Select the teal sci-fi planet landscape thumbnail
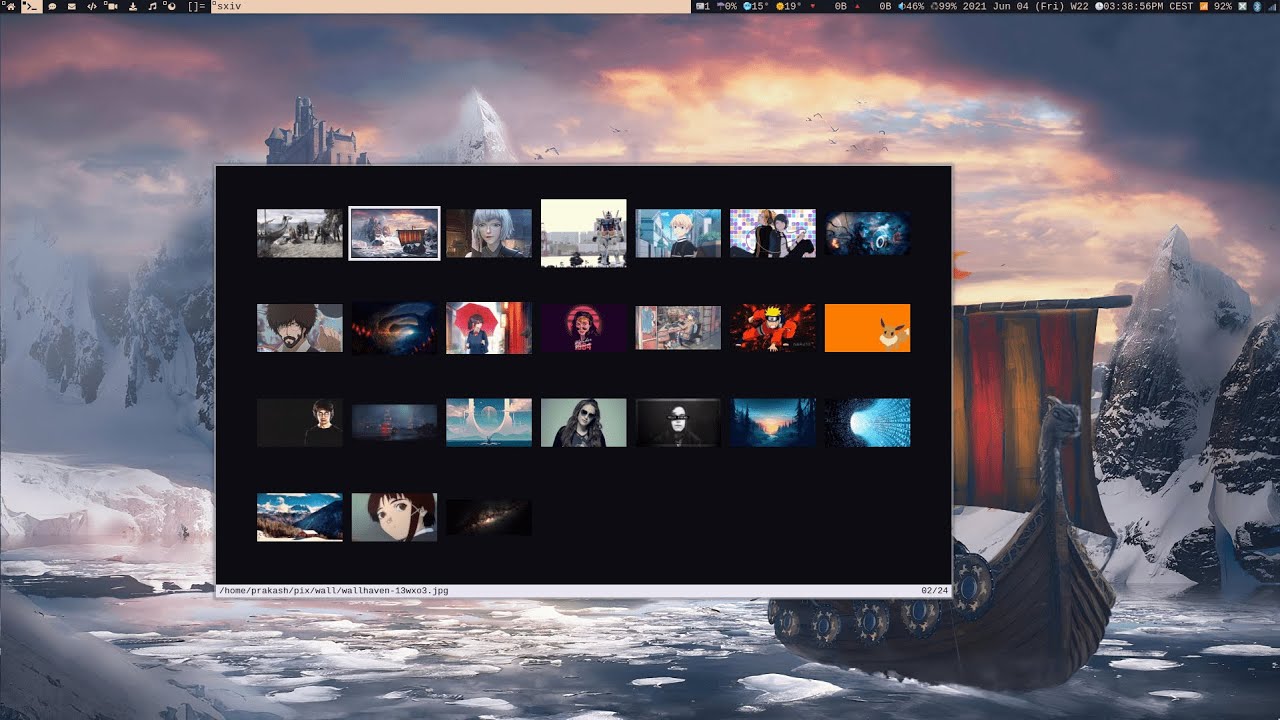The height and width of the screenshot is (720, 1280). [489, 422]
